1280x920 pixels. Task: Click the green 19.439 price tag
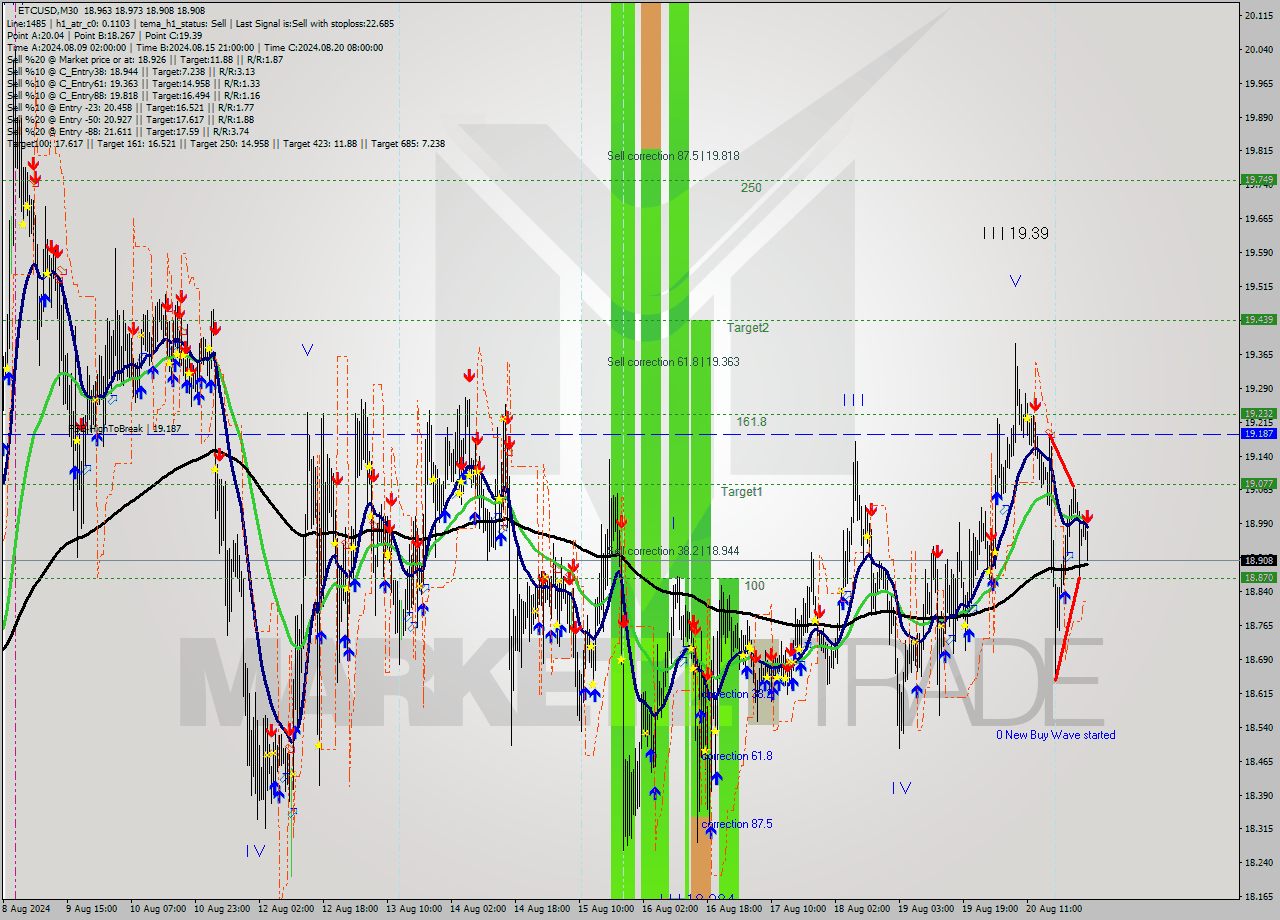[x=1258, y=319]
